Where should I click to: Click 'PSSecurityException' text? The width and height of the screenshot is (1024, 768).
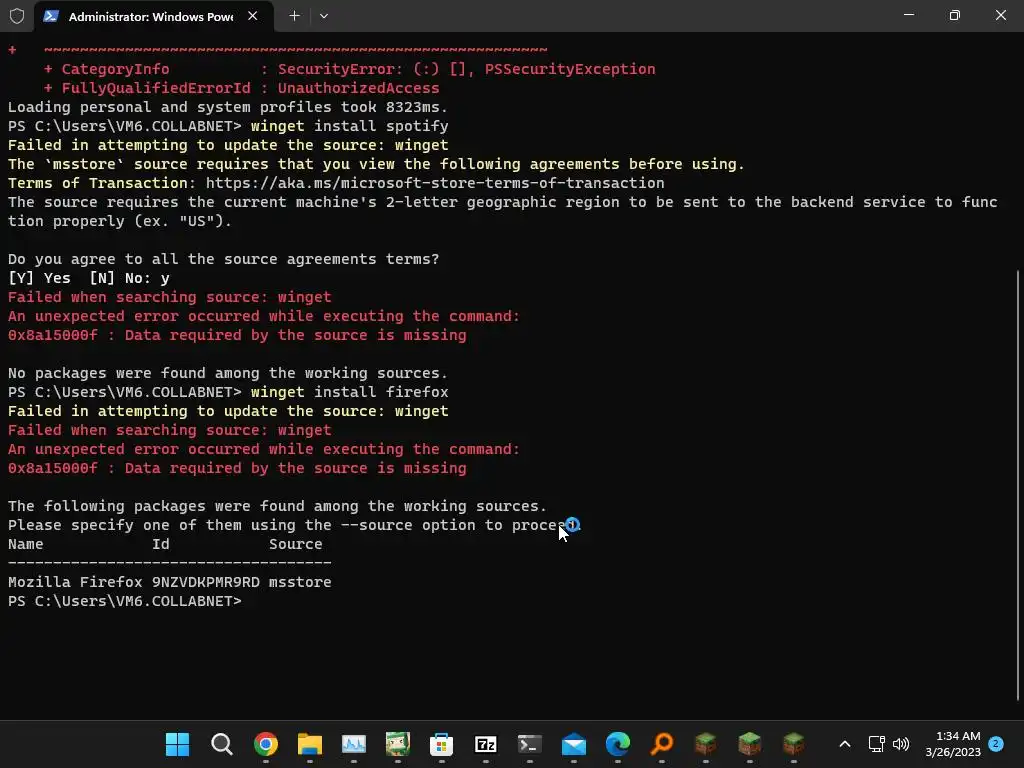(569, 69)
